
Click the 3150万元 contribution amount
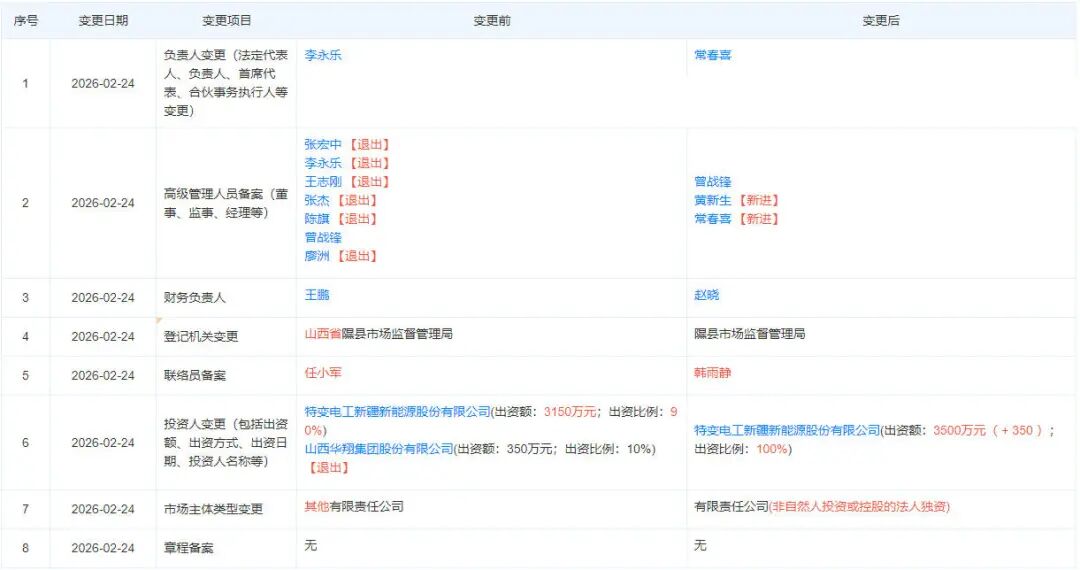(570, 412)
